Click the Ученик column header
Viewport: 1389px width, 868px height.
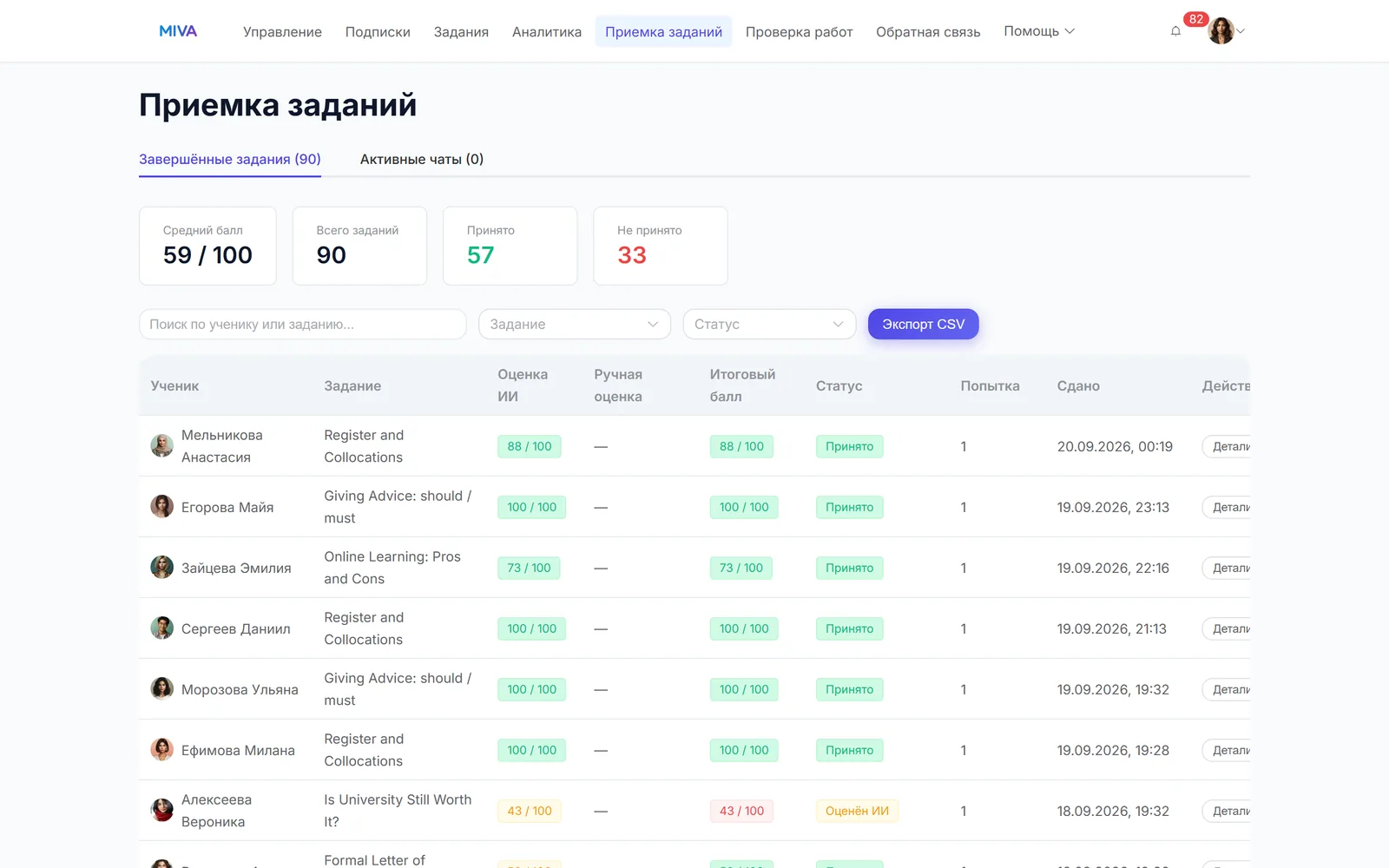(x=174, y=386)
